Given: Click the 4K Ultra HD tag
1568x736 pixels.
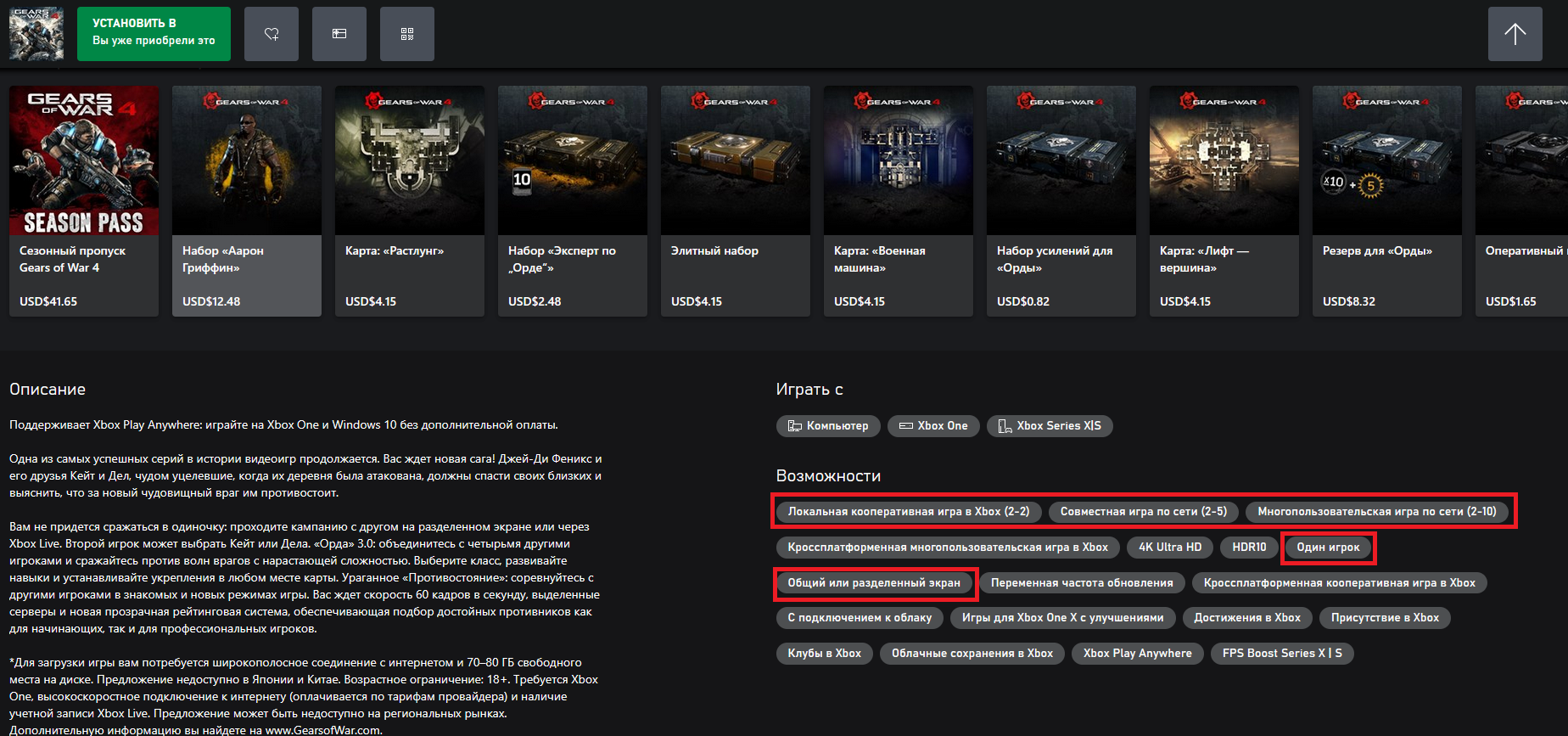Looking at the screenshot, I should click(x=1170, y=548).
